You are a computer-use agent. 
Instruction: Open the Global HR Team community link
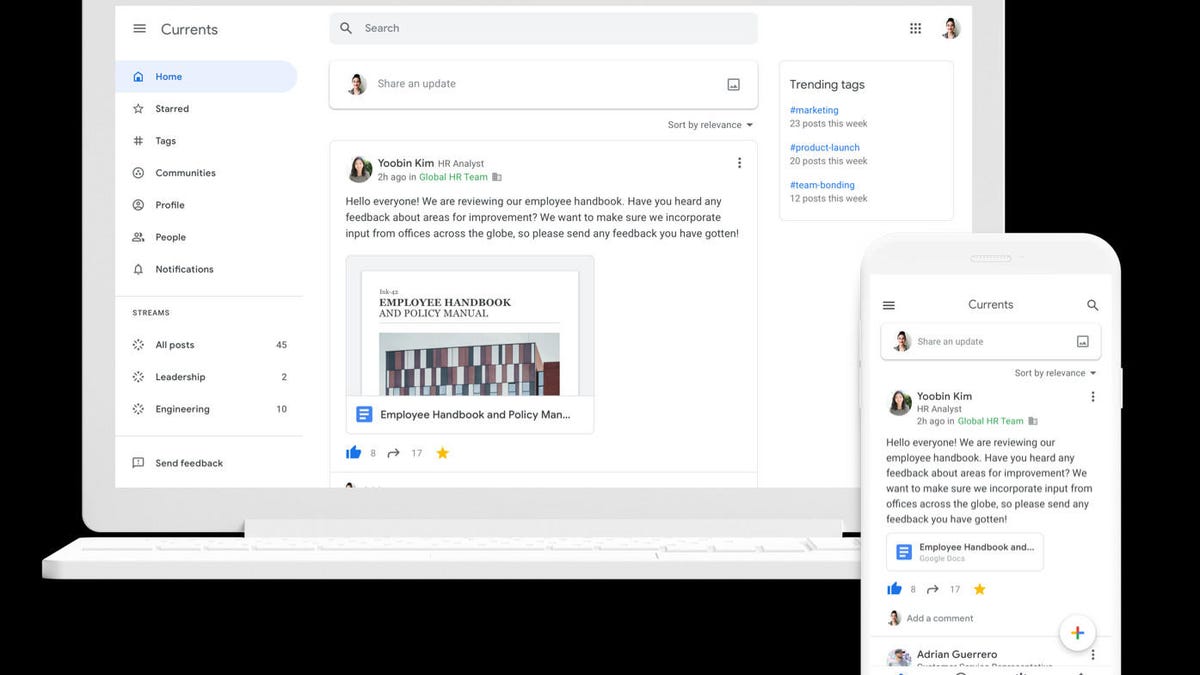click(x=453, y=177)
